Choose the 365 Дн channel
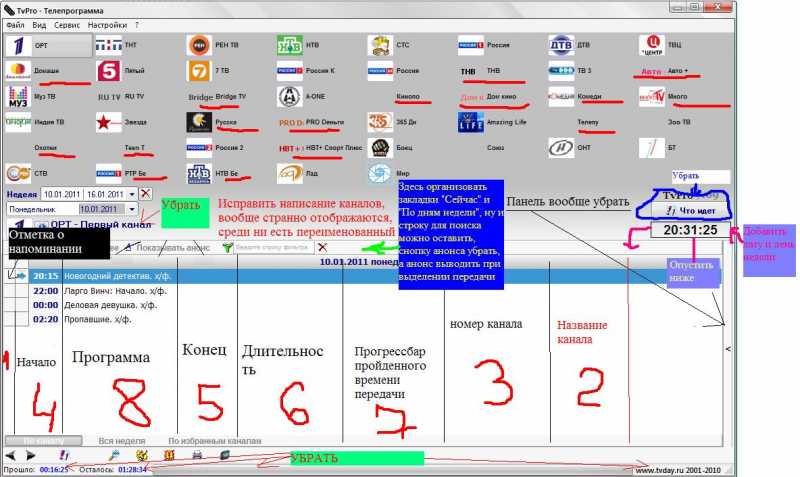Viewport: 800px width, 477px height. tap(393, 122)
